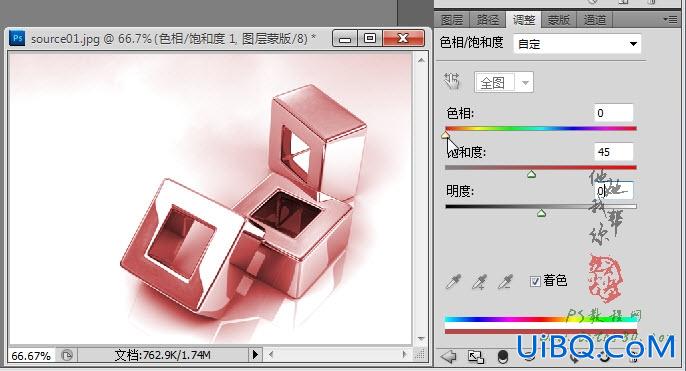Click the vertical scrollbar down arrow
This screenshot has height=371, width=686.
click(421, 339)
